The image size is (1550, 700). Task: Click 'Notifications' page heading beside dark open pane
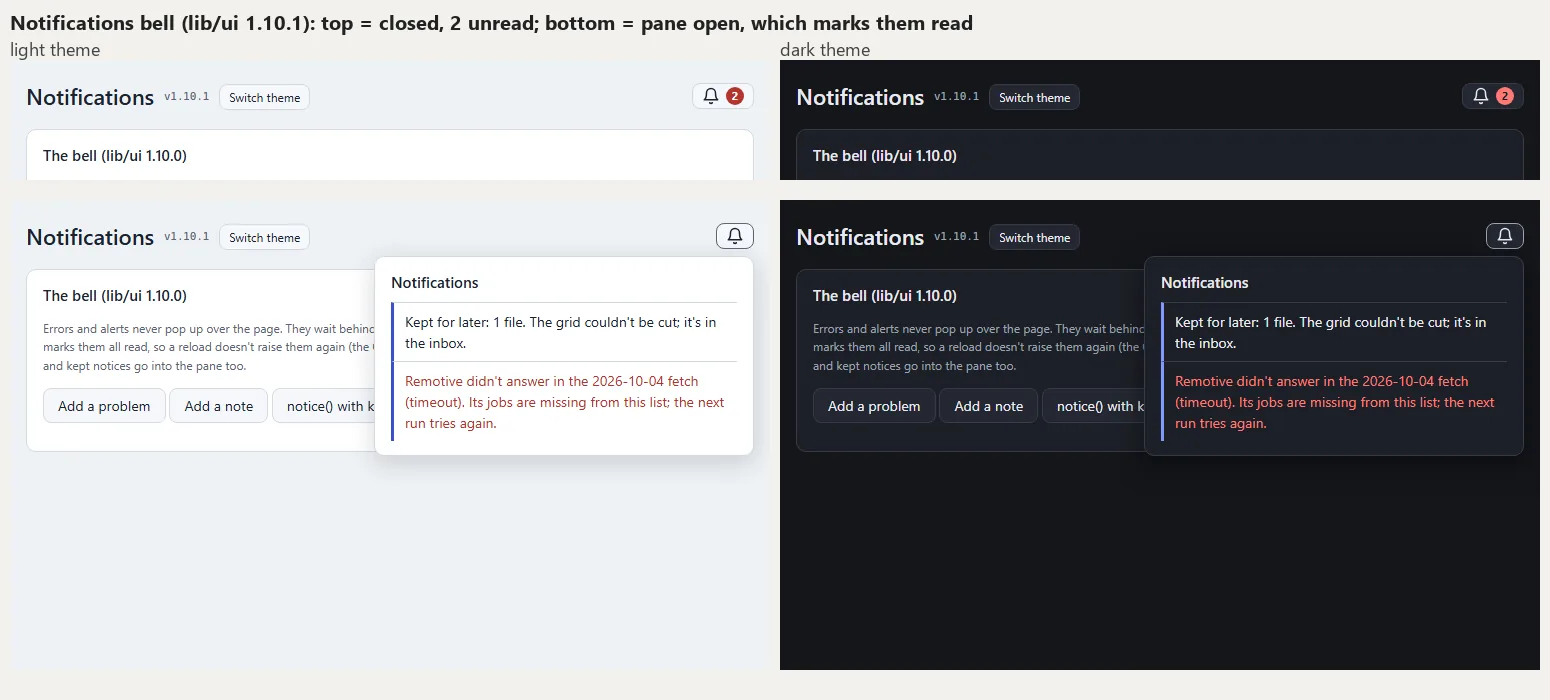click(x=860, y=237)
